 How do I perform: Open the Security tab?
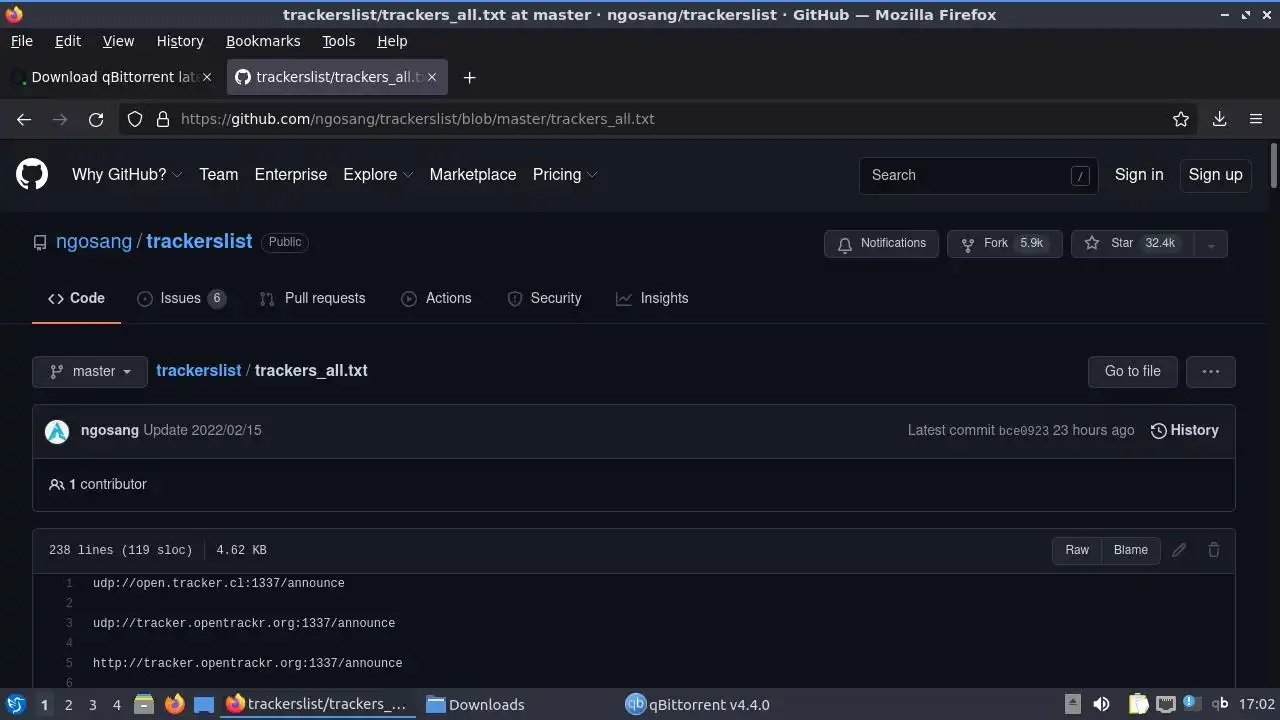[544, 298]
